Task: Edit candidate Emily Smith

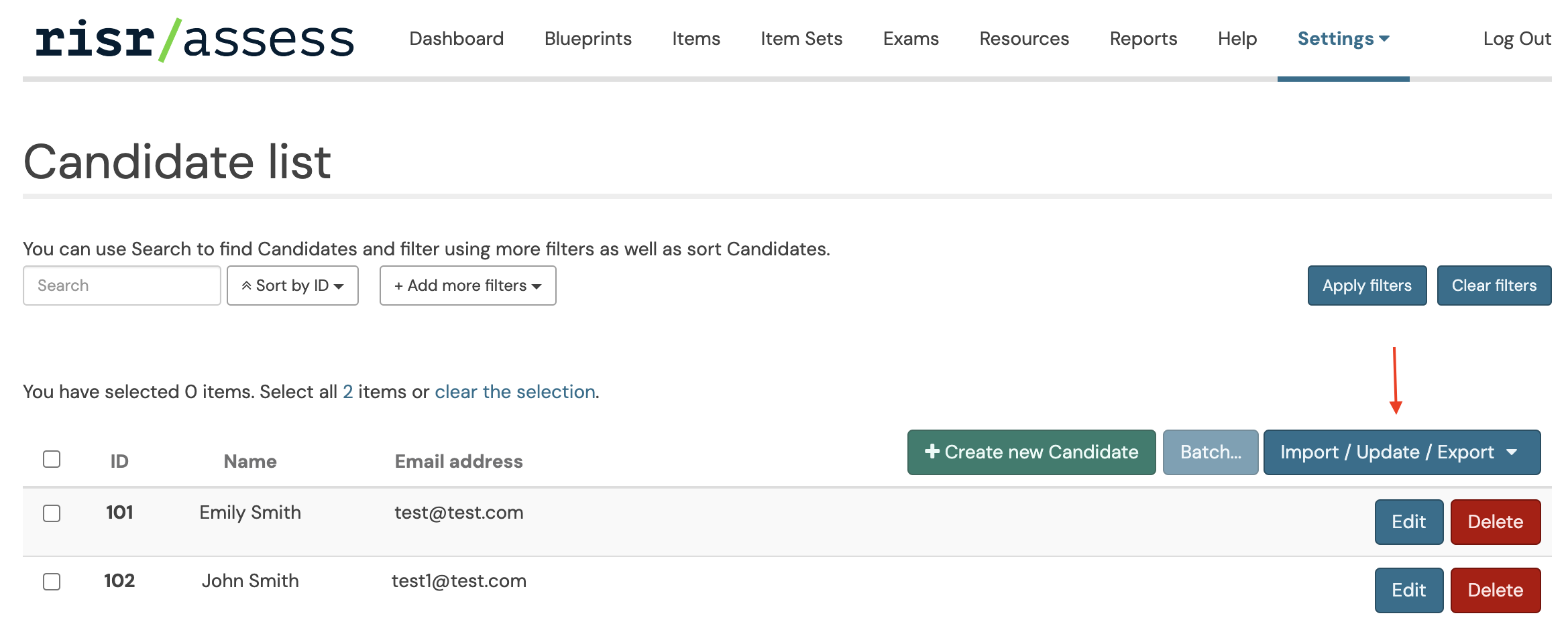Action: (1409, 522)
